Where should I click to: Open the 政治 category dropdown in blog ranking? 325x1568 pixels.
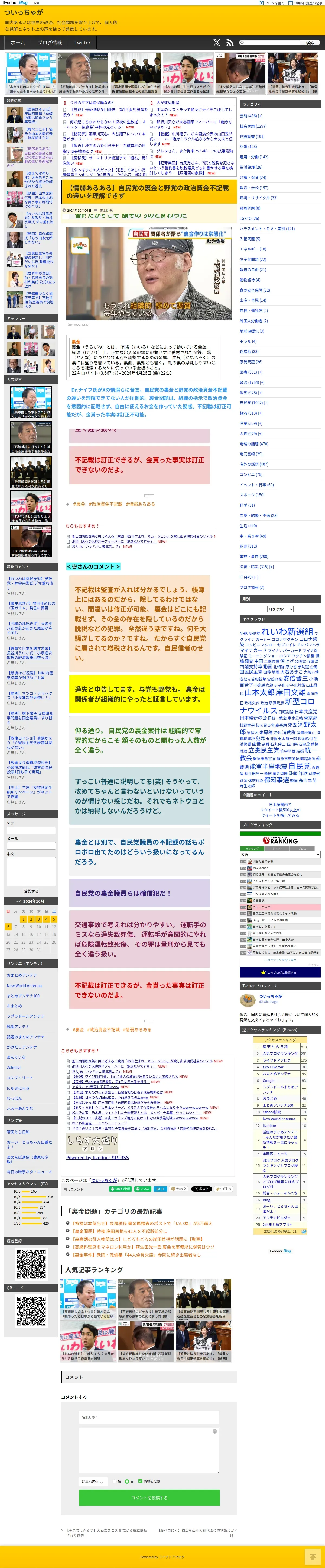pos(280,854)
